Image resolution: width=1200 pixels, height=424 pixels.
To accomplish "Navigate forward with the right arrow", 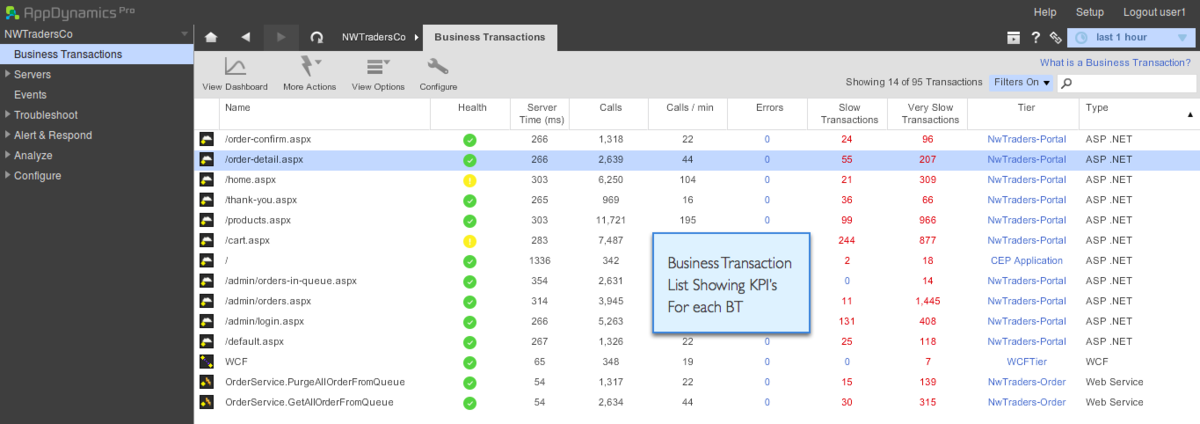I will [281, 37].
